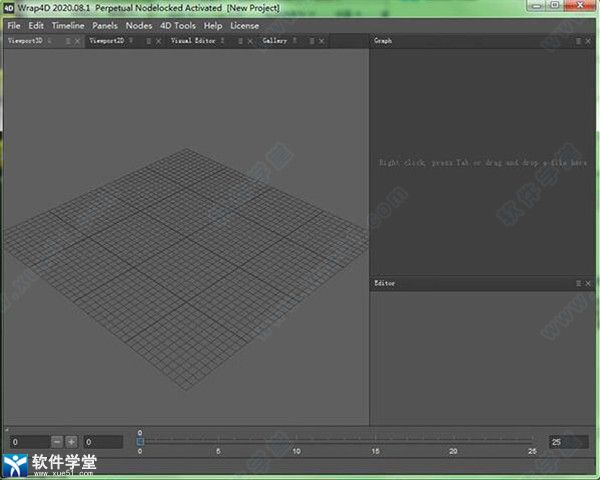
Task: Close the Gallery tab
Action: point(321,41)
